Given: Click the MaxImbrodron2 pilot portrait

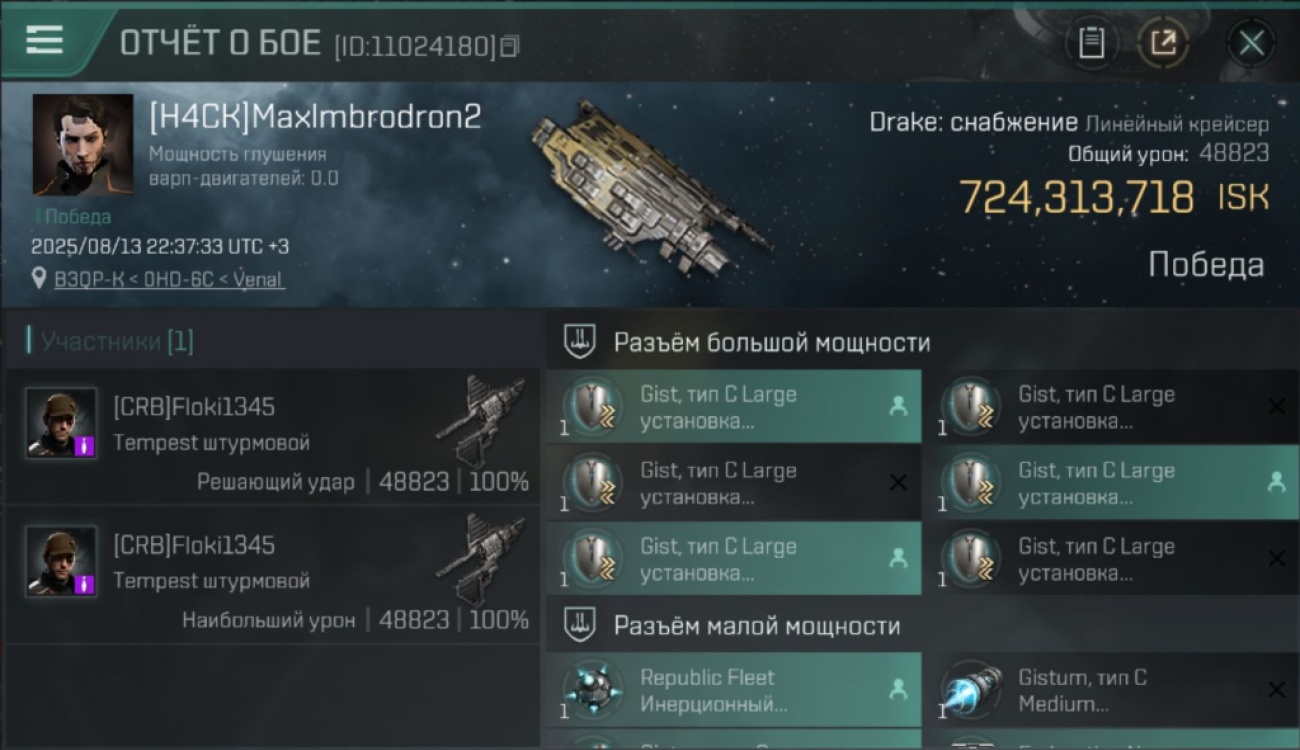Looking at the screenshot, I should pyautogui.click(x=83, y=144).
